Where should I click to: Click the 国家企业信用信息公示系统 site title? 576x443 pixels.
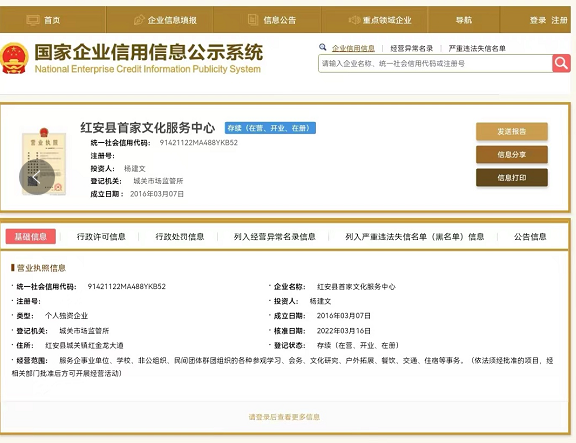[x=148, y=52]
